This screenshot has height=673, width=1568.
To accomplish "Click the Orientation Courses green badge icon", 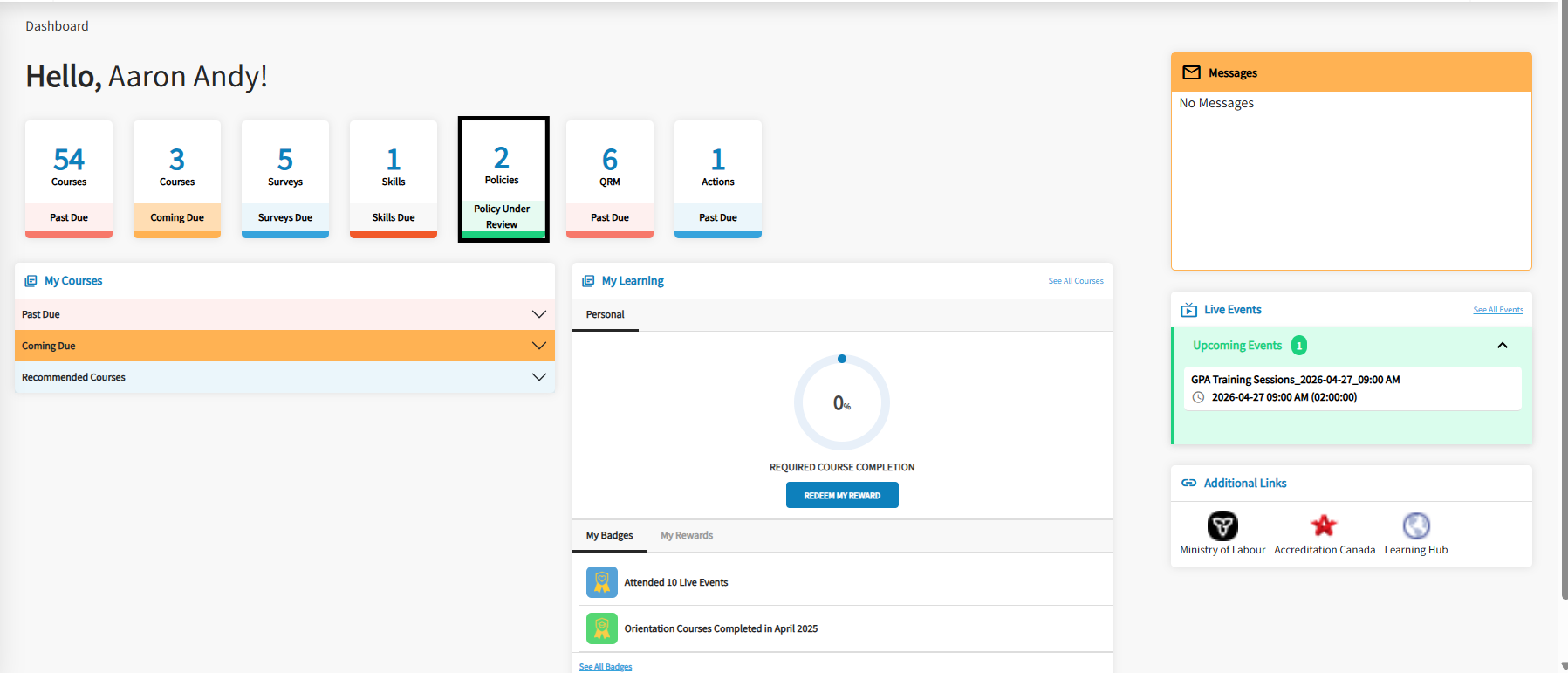I will click(x=602, y=628).
